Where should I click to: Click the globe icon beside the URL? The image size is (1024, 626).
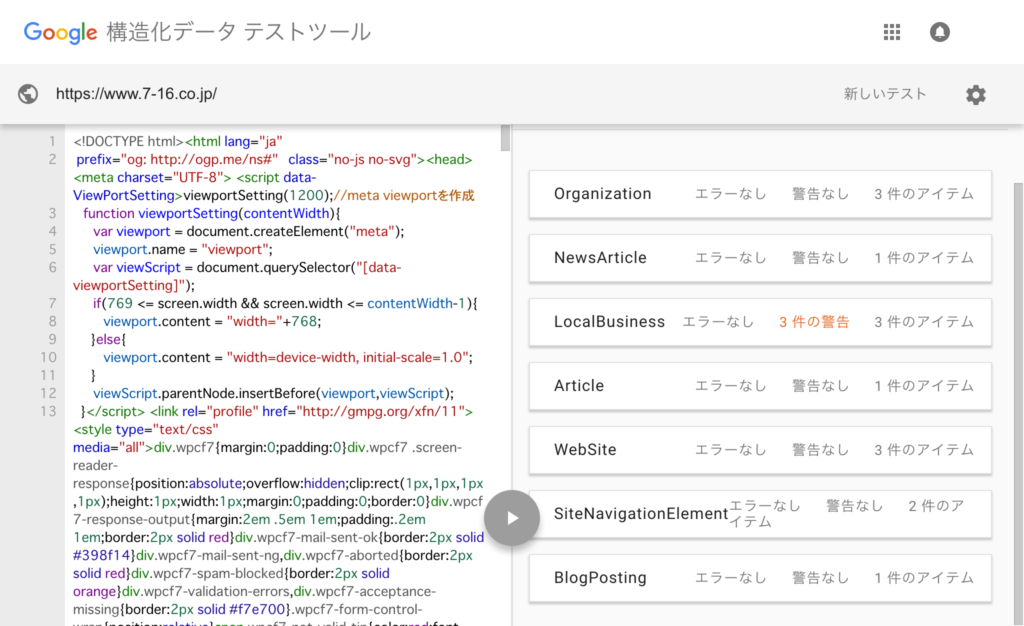point(28,94)
